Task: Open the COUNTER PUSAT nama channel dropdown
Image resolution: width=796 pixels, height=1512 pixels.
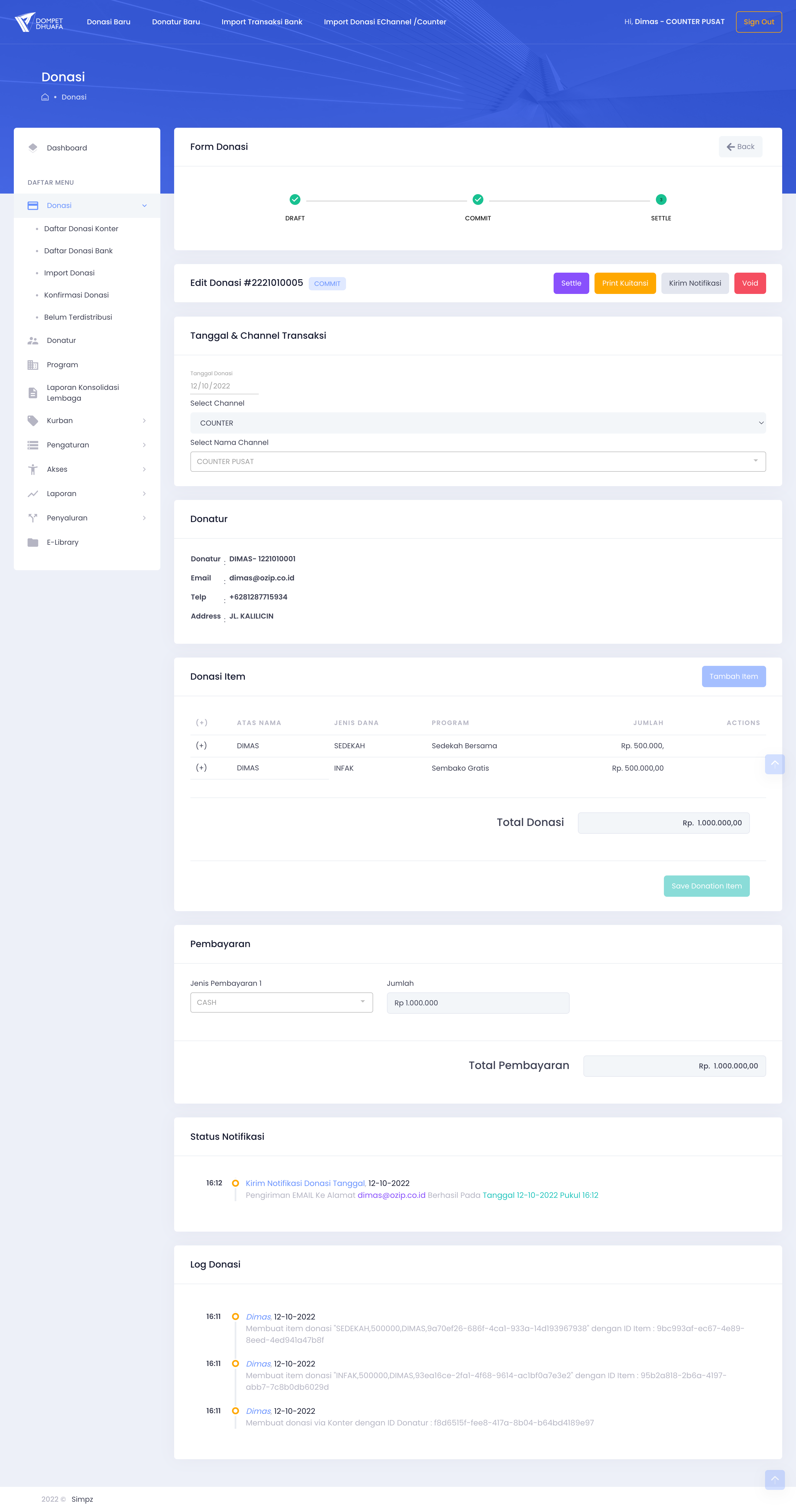Action: pyautogui.click(x=478, y=461)
